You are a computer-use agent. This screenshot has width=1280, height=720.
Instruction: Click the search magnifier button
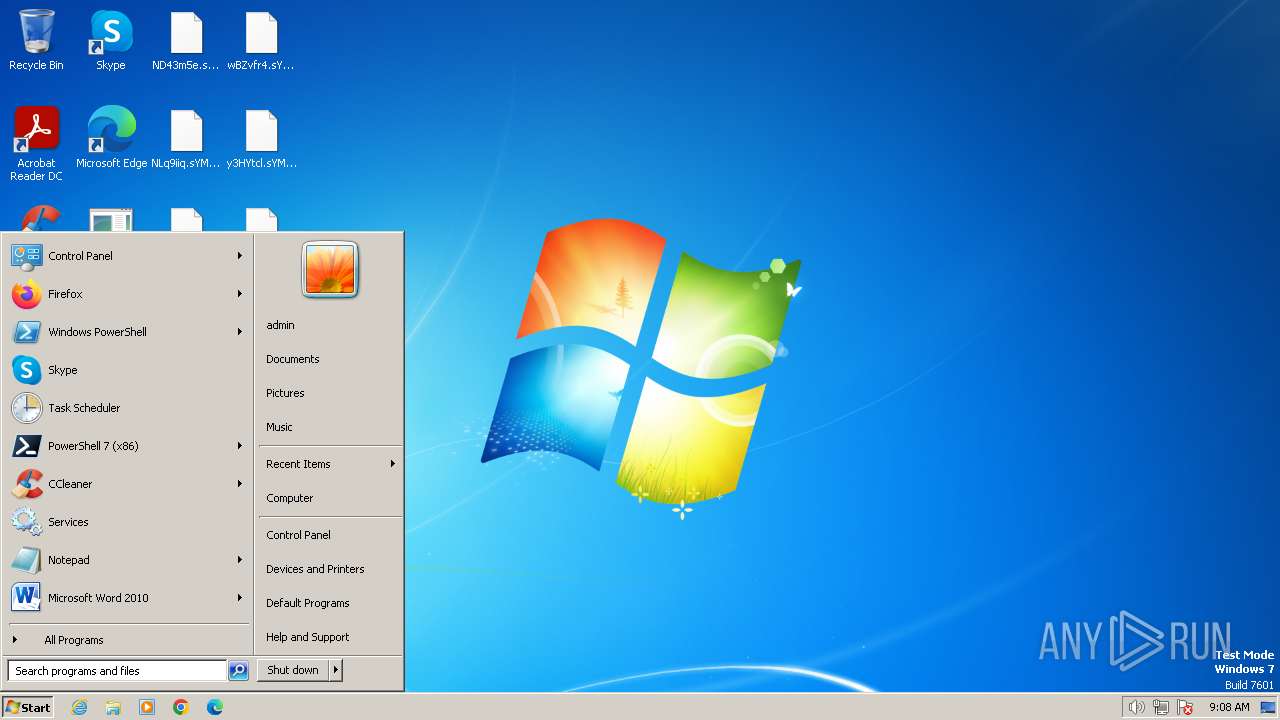point(238,671)
